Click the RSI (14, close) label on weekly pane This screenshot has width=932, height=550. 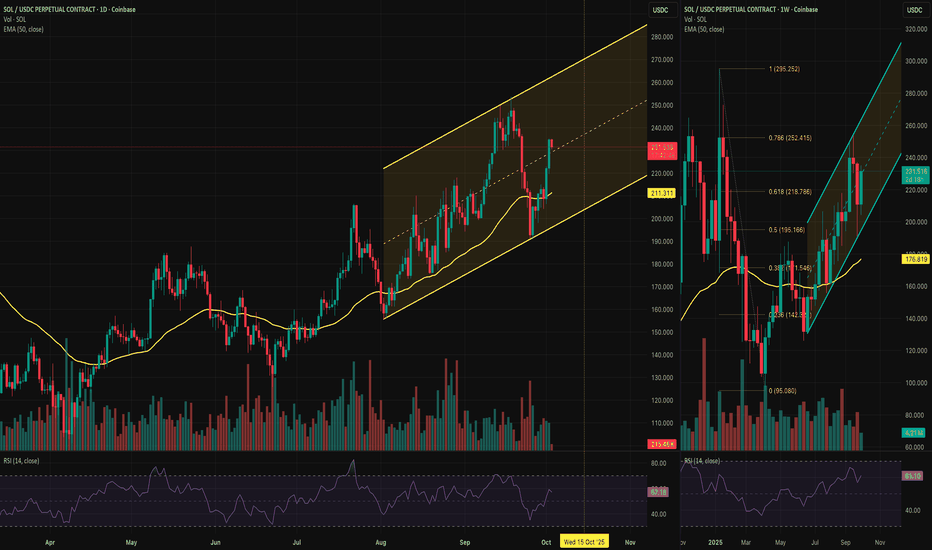702,461
